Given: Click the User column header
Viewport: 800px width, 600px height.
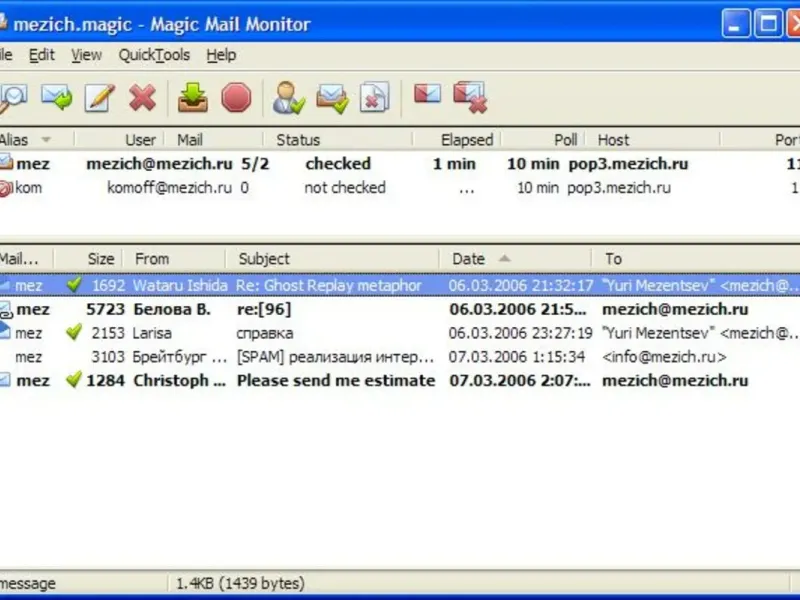Looking at the screenshot, I should click(x=119, y=140).
